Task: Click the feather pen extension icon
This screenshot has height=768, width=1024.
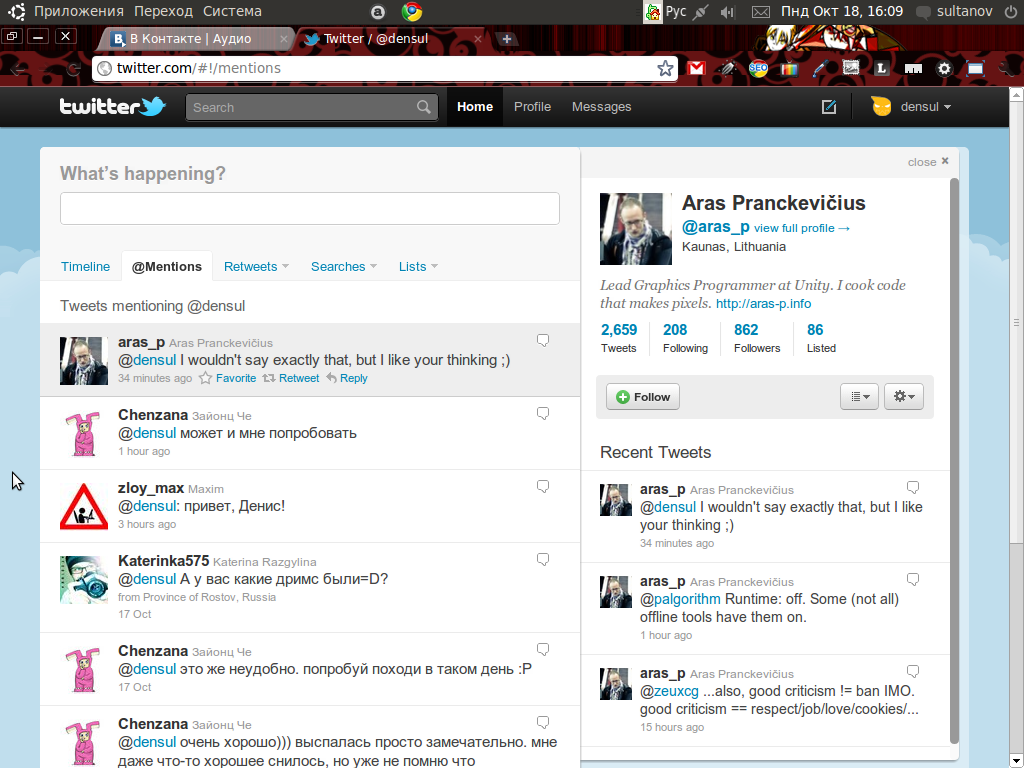Action: (x=726, y=68)
